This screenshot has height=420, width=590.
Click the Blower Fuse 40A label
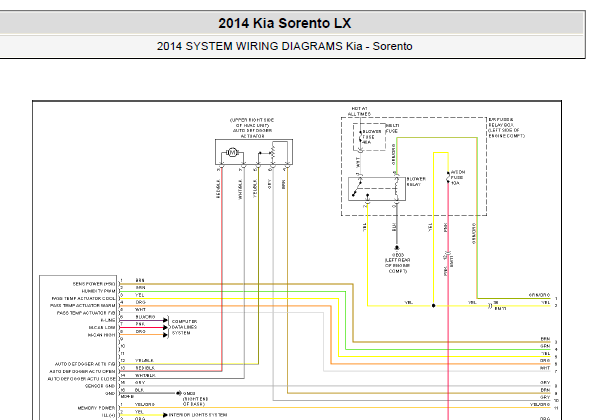tap(372, 137)
